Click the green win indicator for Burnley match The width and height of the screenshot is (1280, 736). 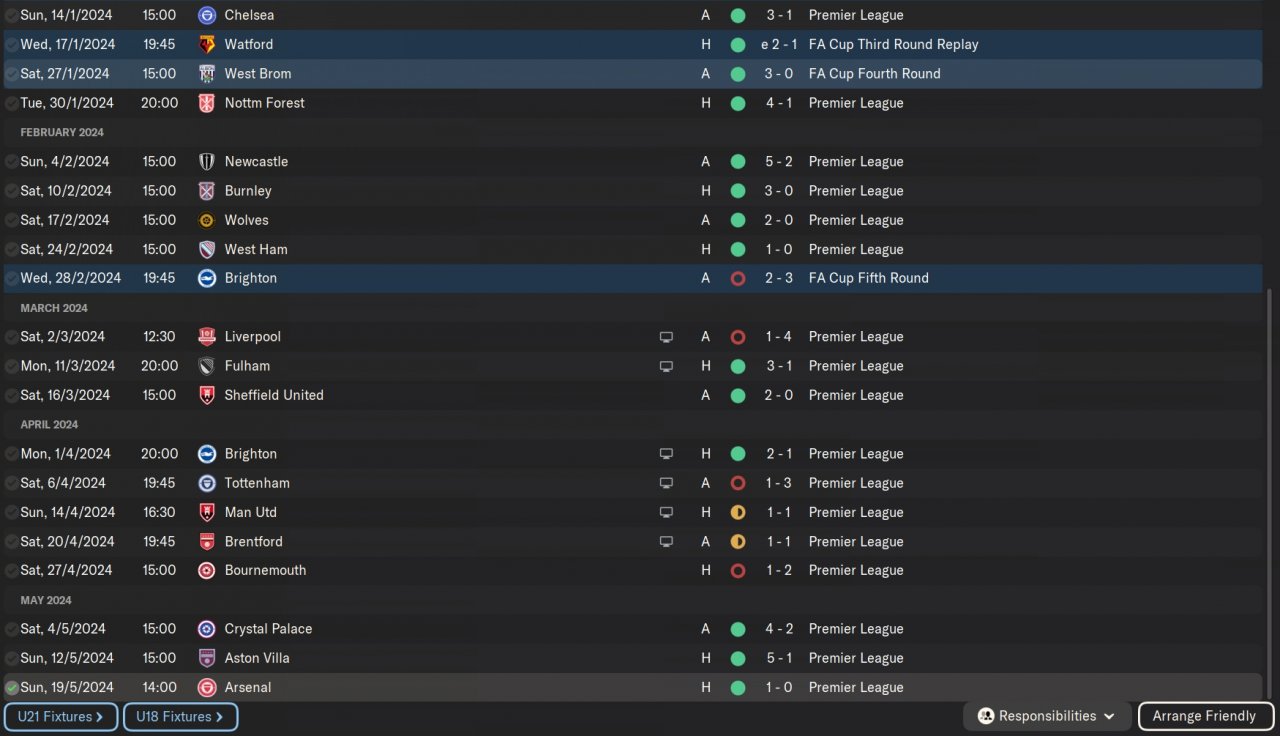[x=738, y=191]
